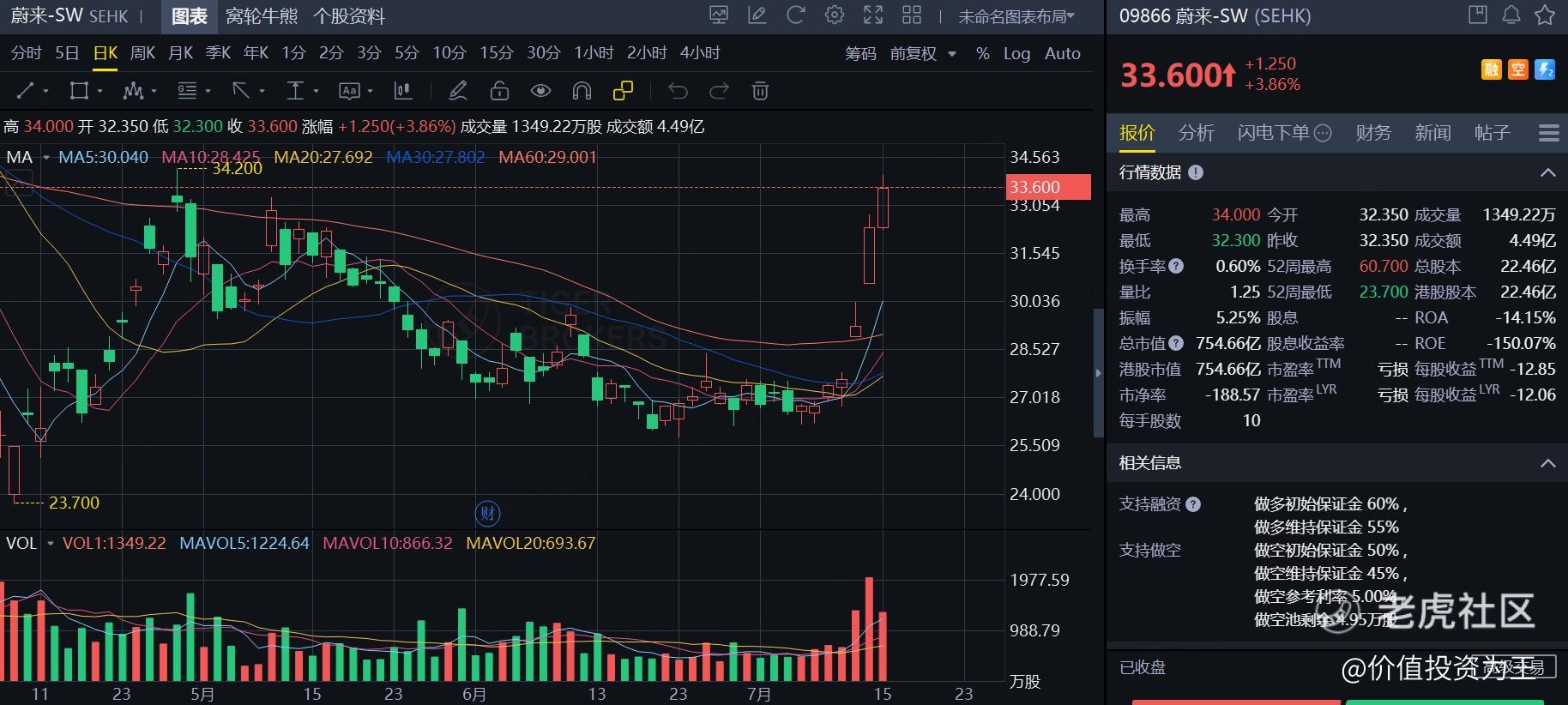Viewport: 1568px width, 705px height.
Task: Switch chart to 4小时 timeframe
Action: [700, 53]
